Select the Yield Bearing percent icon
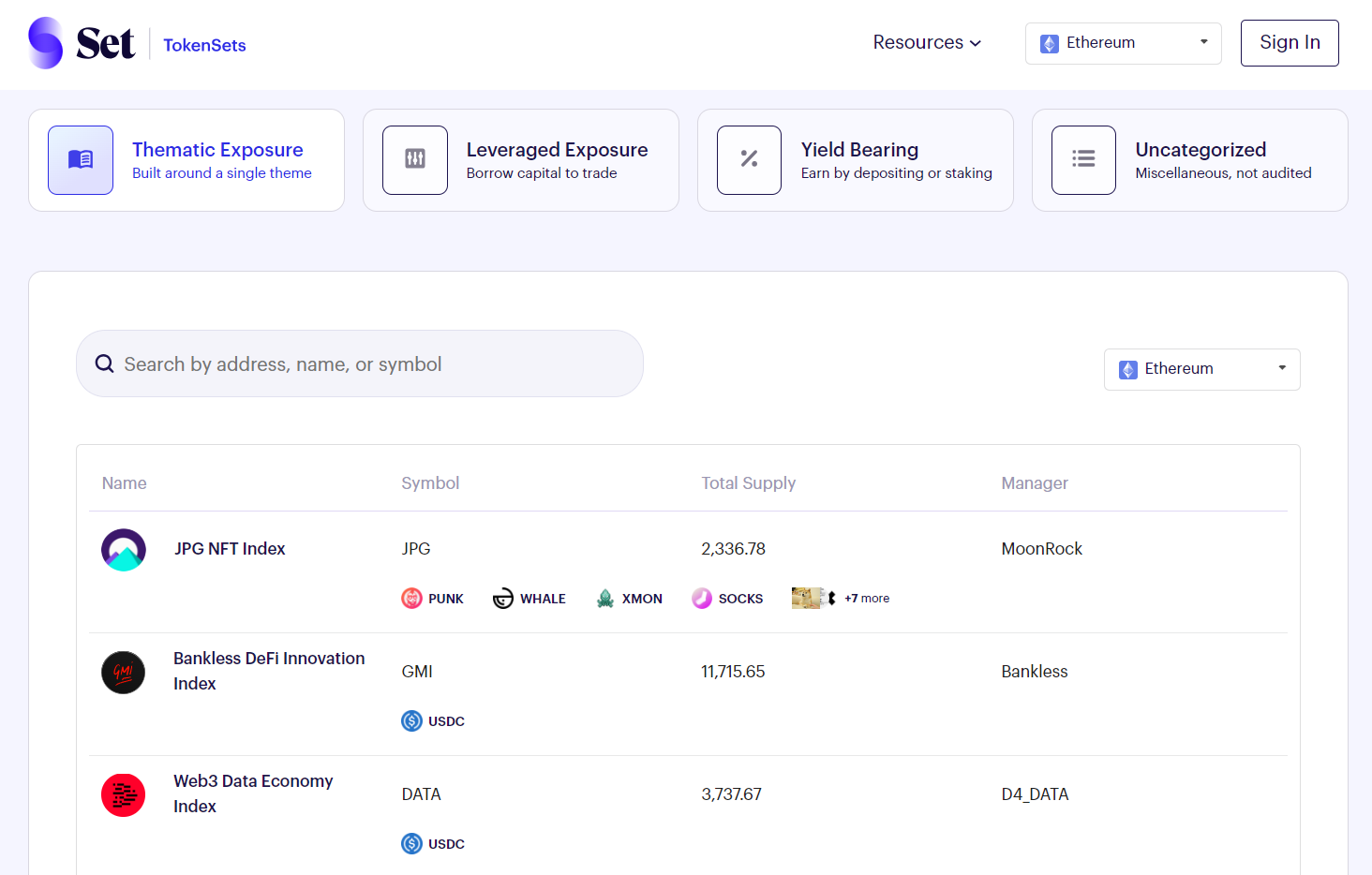1372x875 pixels. [x=749, y=160]
